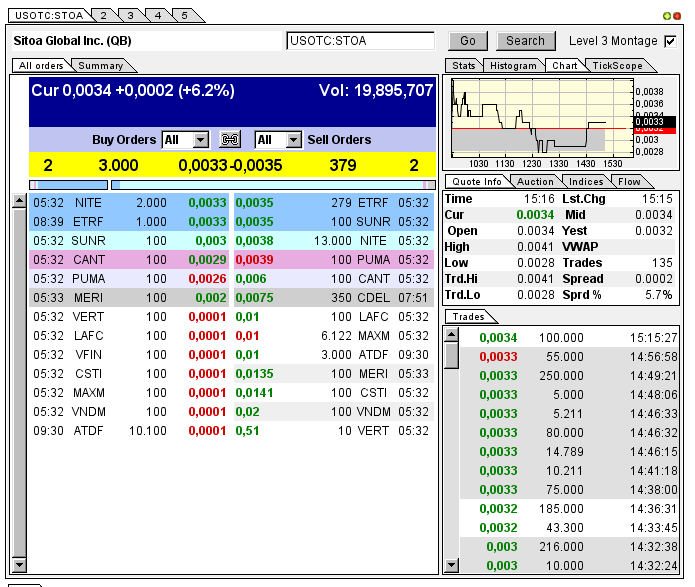This screenshot has width=695, height=587.
Task: Click the Trades list scroll up arrow
Action: click(451, 334)
